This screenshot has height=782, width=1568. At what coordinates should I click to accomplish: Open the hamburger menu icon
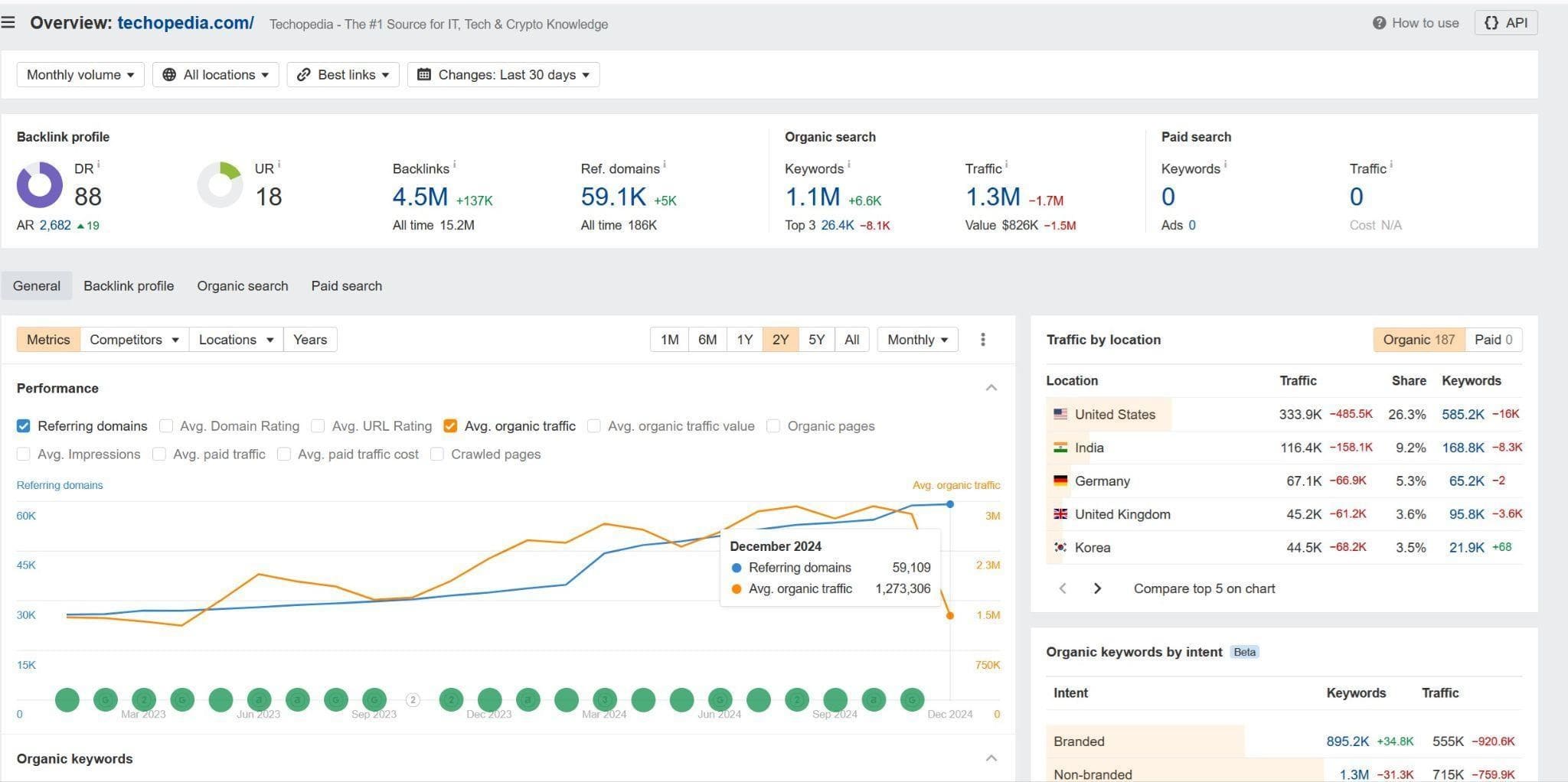8,22
